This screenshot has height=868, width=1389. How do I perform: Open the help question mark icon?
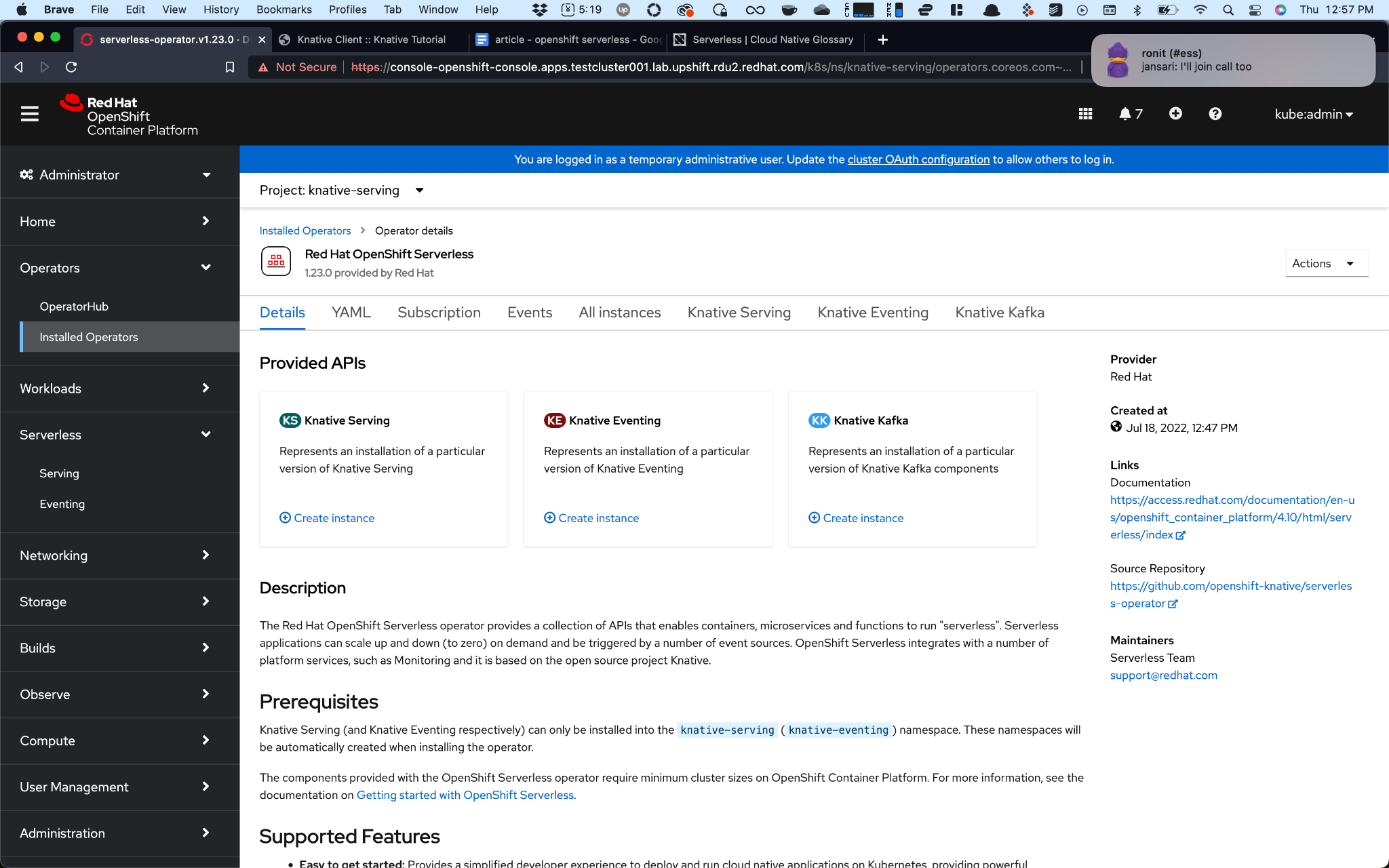click(x=1215, y=114)
